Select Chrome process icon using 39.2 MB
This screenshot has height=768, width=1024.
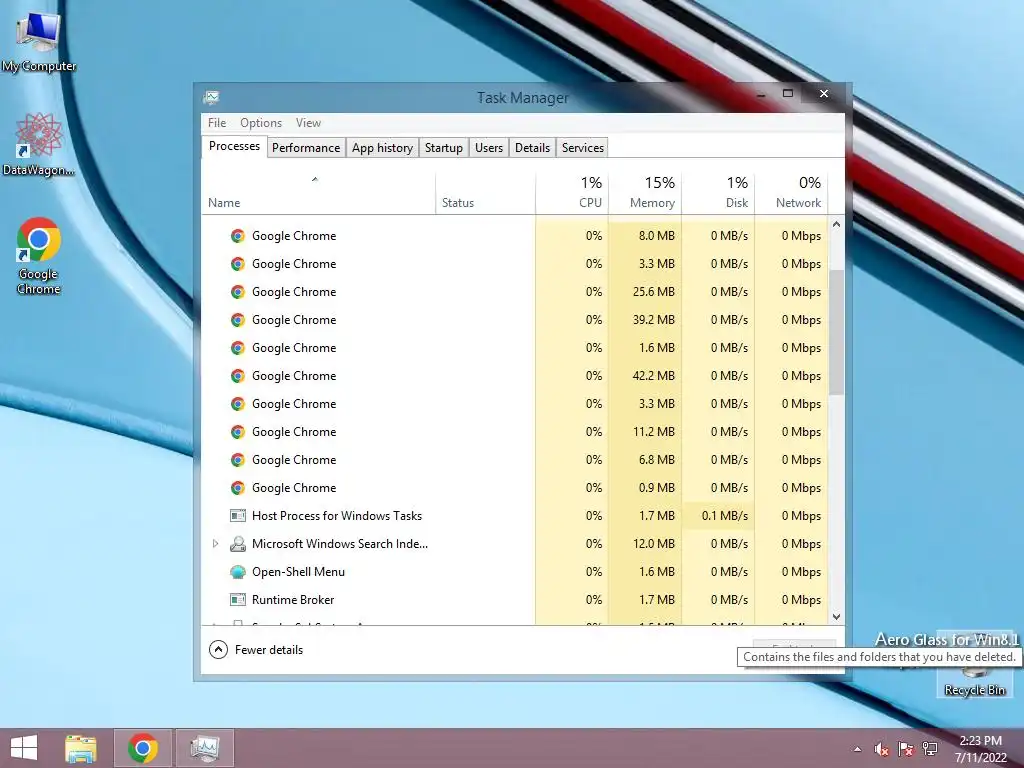238,320
